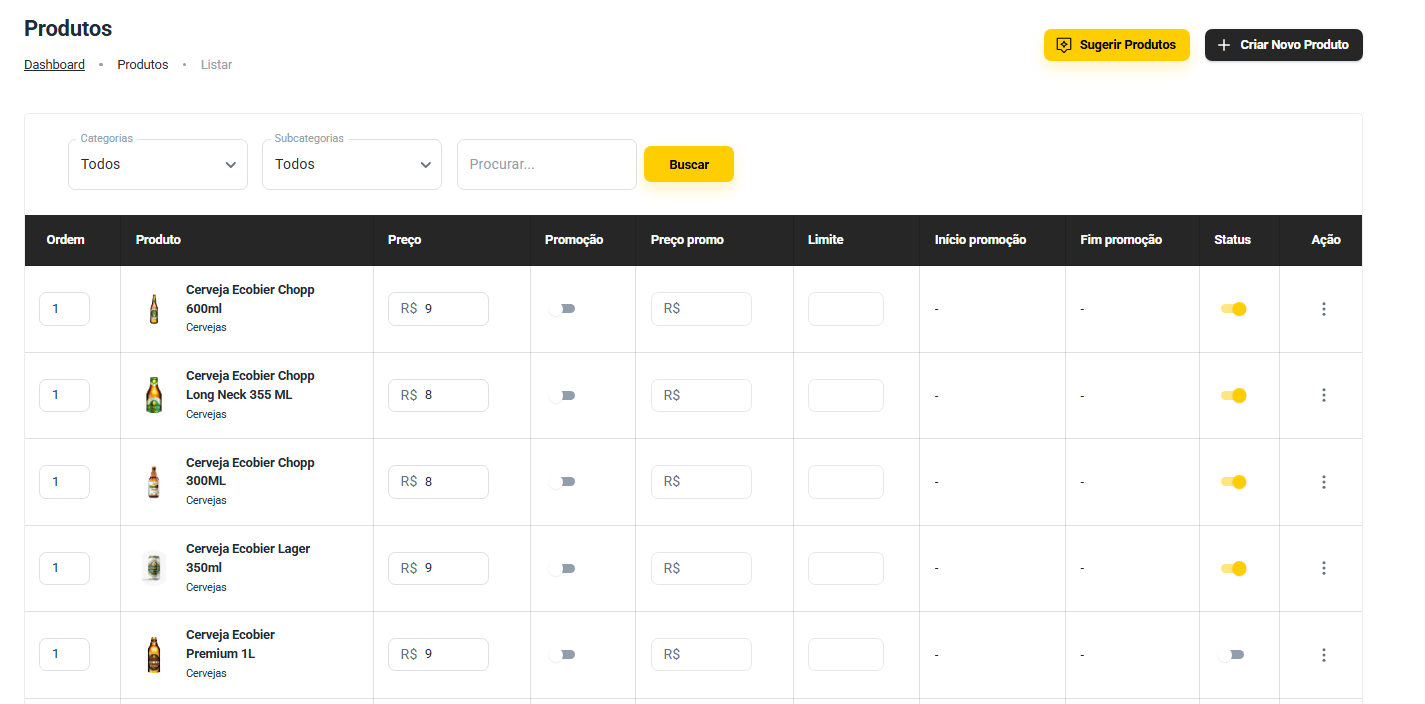The image size is (1425, 704).
Task: Click the Chopp 600ml bottle thumbnail
Action: coord(154,309)
